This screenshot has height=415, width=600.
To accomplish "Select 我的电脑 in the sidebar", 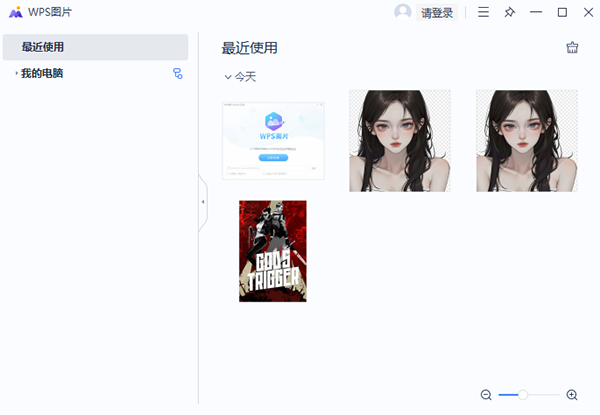I will (x=42, y=73).
